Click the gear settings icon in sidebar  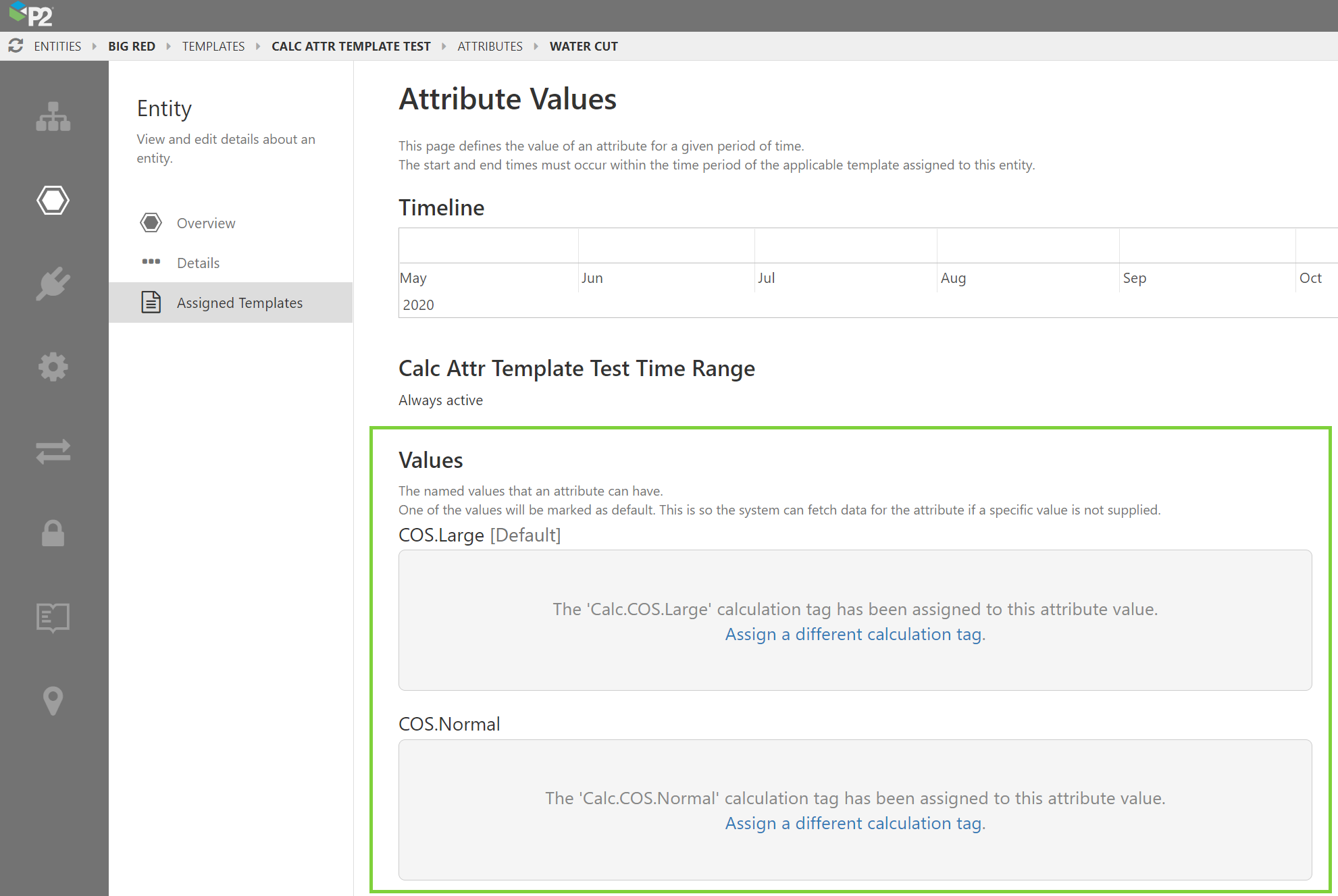[53, 367]
